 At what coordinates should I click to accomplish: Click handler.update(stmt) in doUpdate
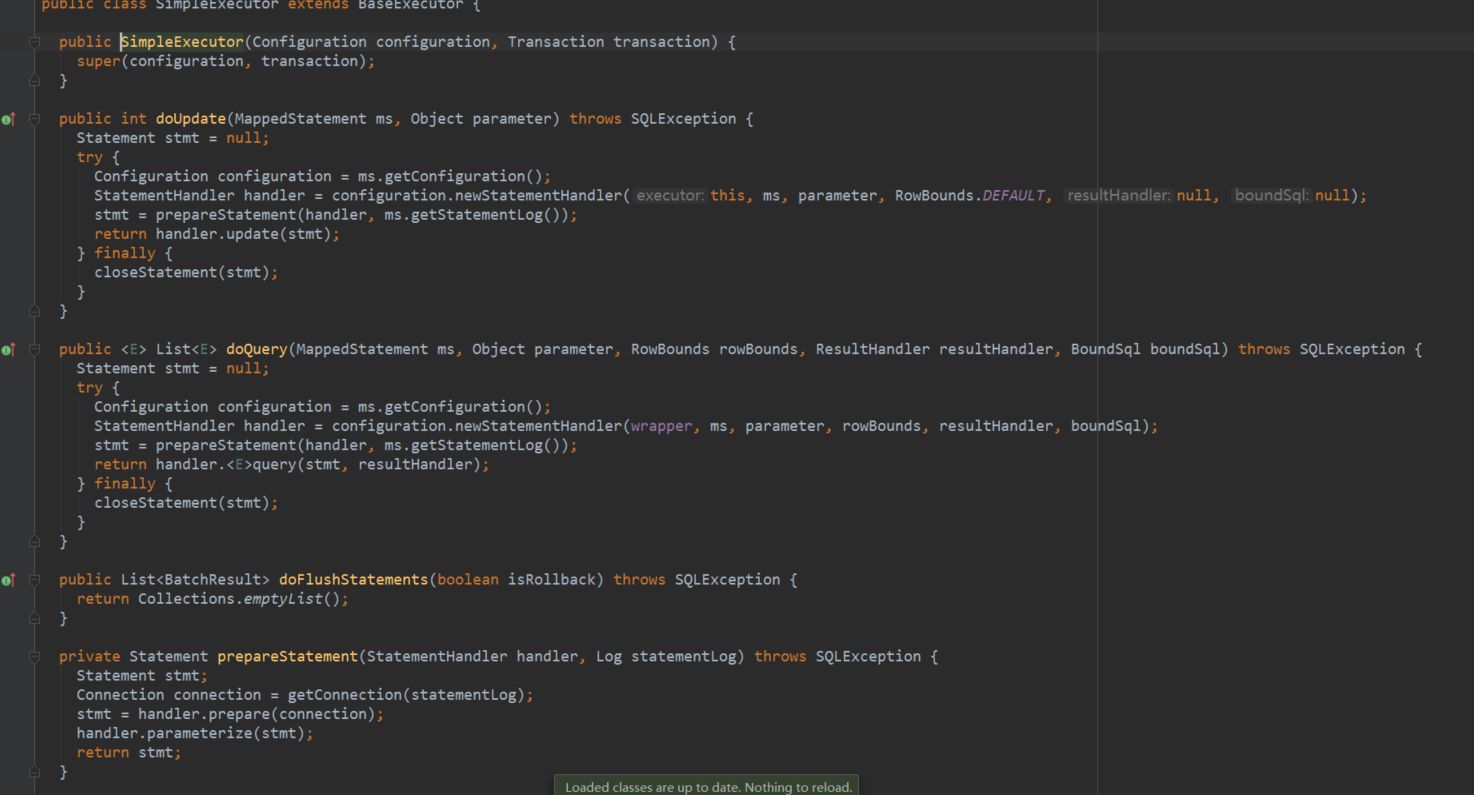tap(244, 234)
